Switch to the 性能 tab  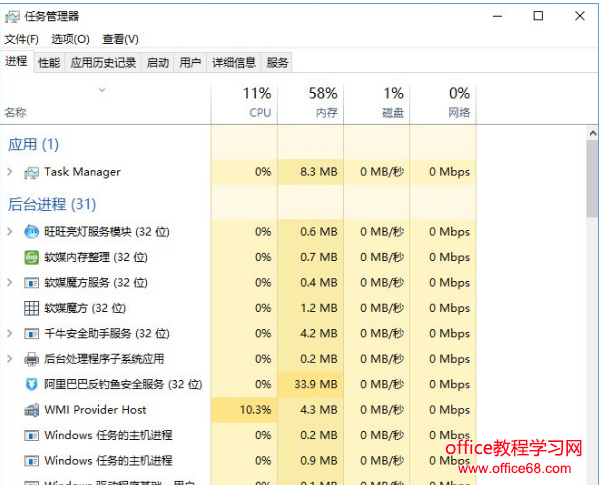tap(49, 62)
